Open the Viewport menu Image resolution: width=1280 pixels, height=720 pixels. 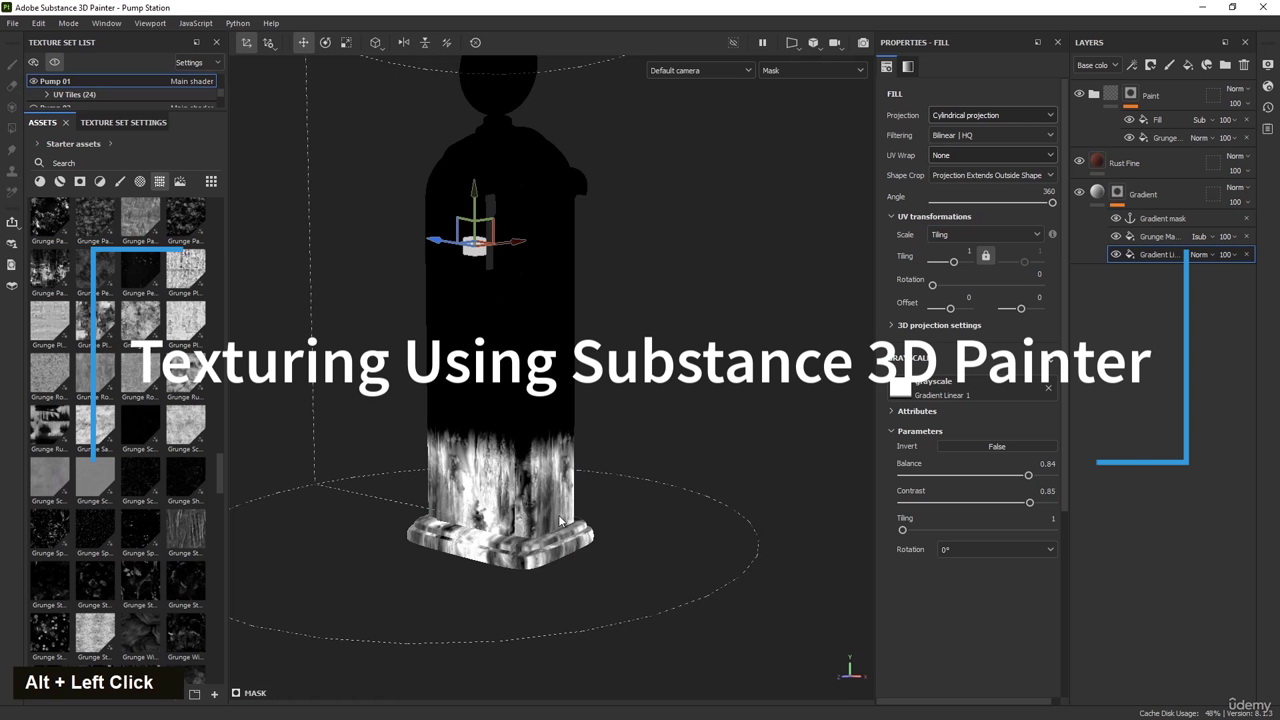pos(150,23)
